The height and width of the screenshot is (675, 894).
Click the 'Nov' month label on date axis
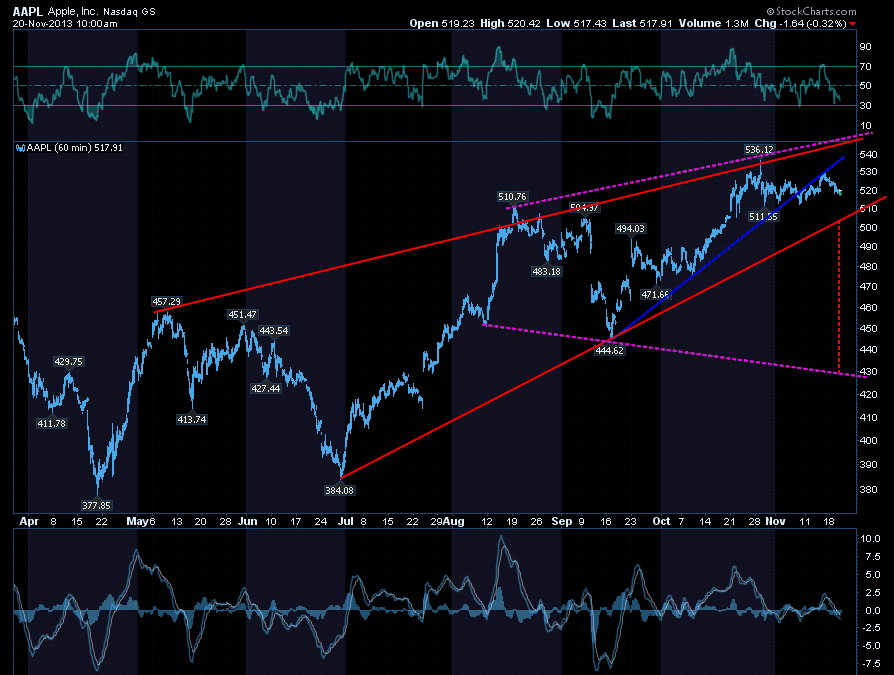click(x=775, y=521)
